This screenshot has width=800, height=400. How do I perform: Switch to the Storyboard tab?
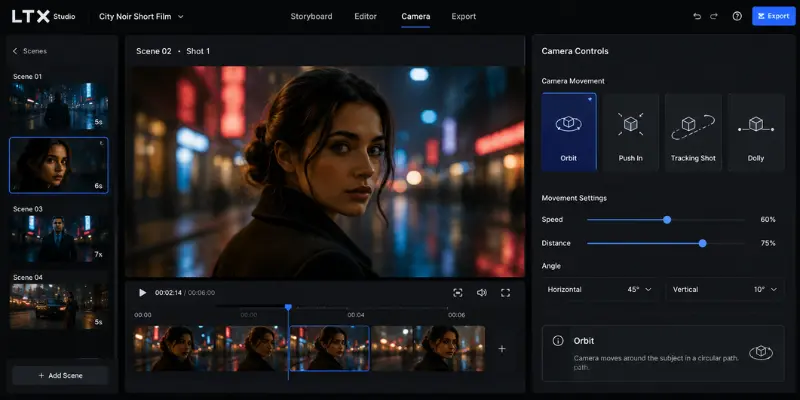(x=311, y=16)
